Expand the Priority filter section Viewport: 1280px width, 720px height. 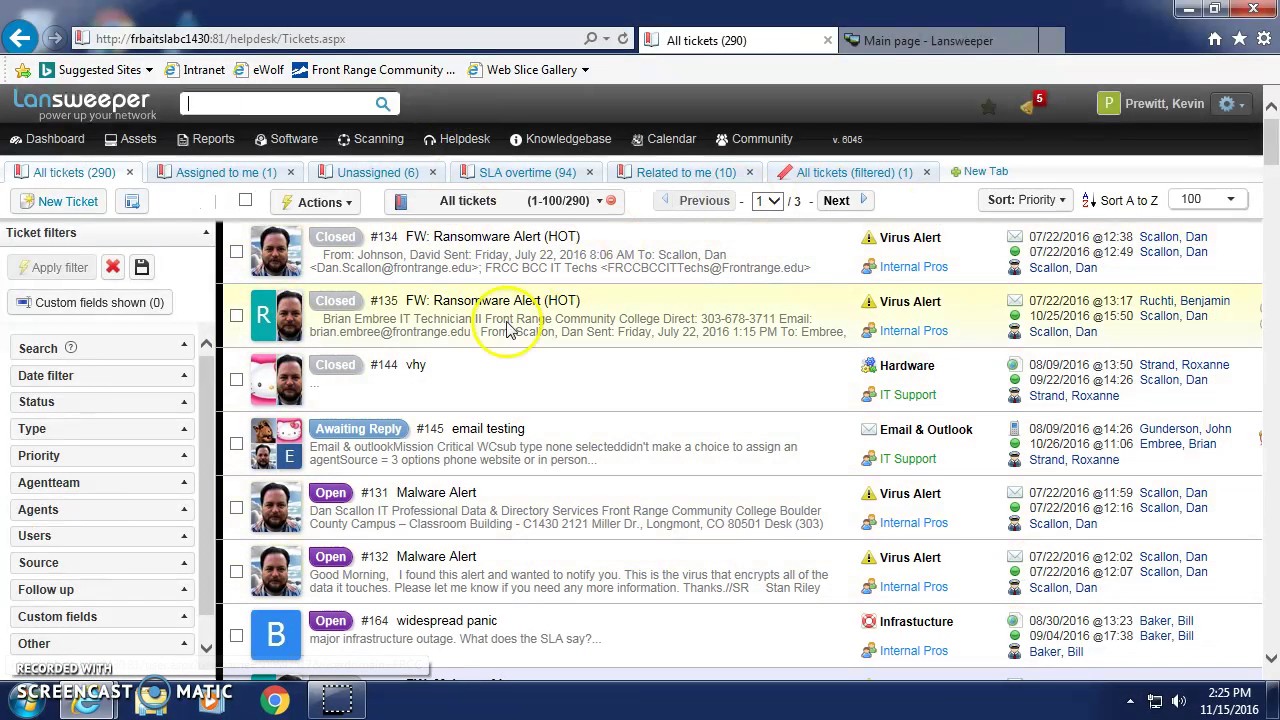tap(102, 455)
